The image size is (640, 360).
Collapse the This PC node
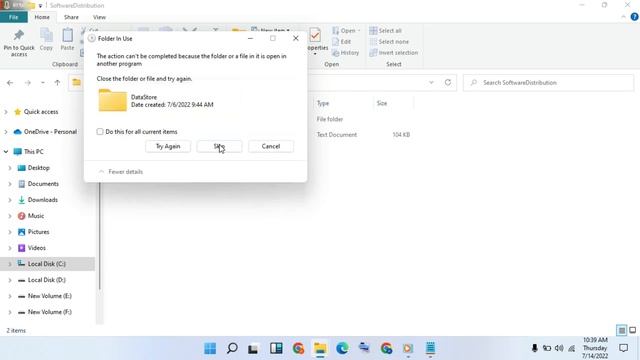click(6, 151)
